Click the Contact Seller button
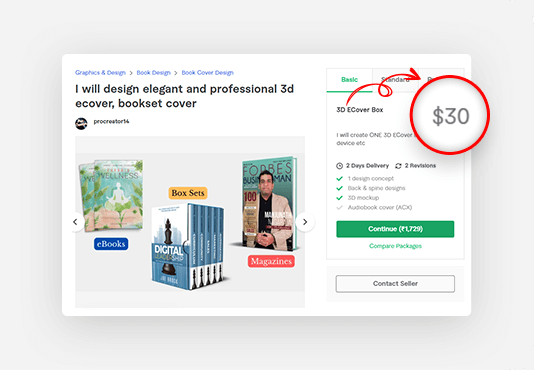Viewport: 534px width, 370px height. click(395, 283)
